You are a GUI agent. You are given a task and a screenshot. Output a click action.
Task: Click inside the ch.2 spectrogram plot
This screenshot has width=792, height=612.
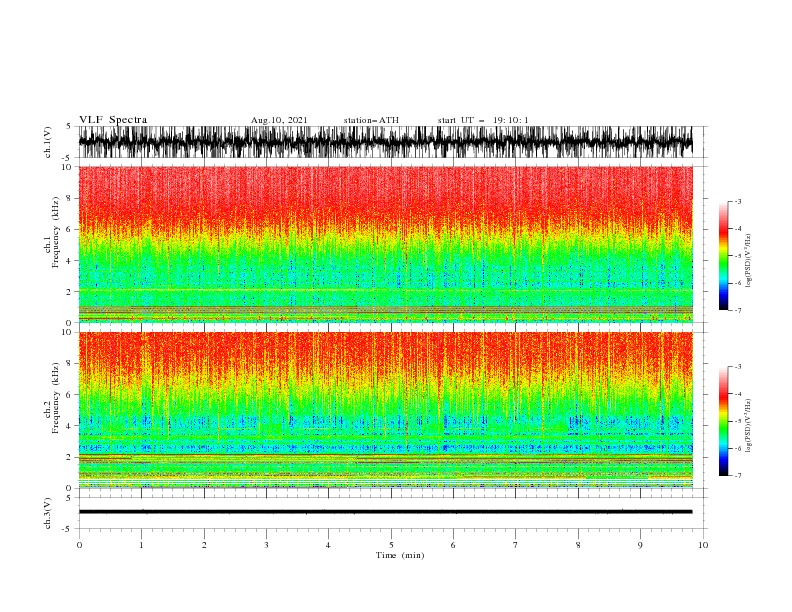click(x=385, y=410)
